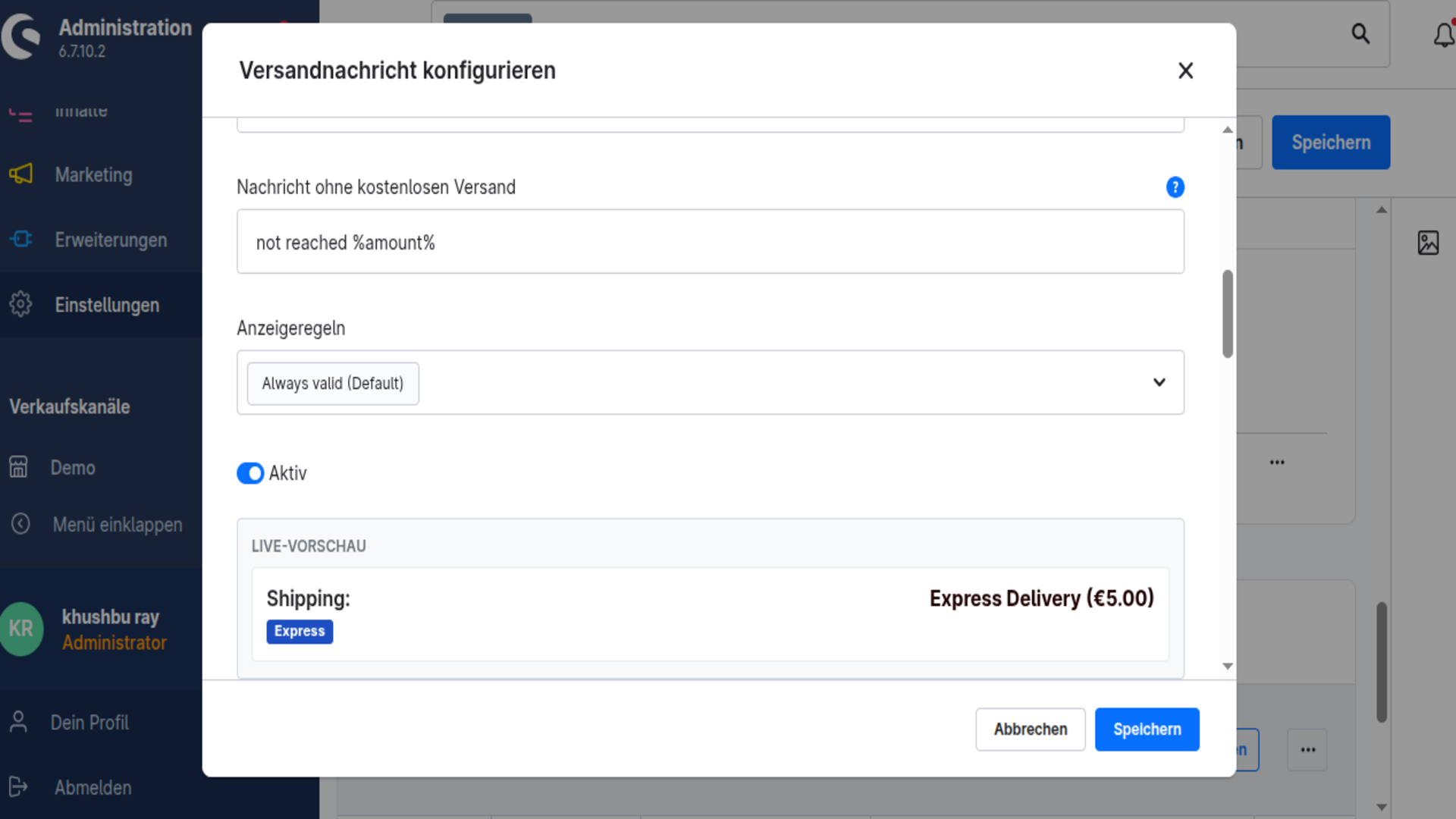Click the Nachricht ohne kostenlosen Versand field
This screenshot has width=1456, height=819.
pyautogui.click(x=710, y=242)
